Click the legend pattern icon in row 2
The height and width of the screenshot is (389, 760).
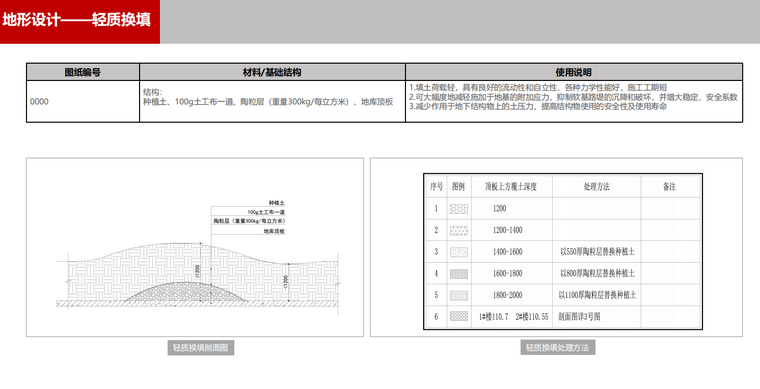tap(459, 231)
